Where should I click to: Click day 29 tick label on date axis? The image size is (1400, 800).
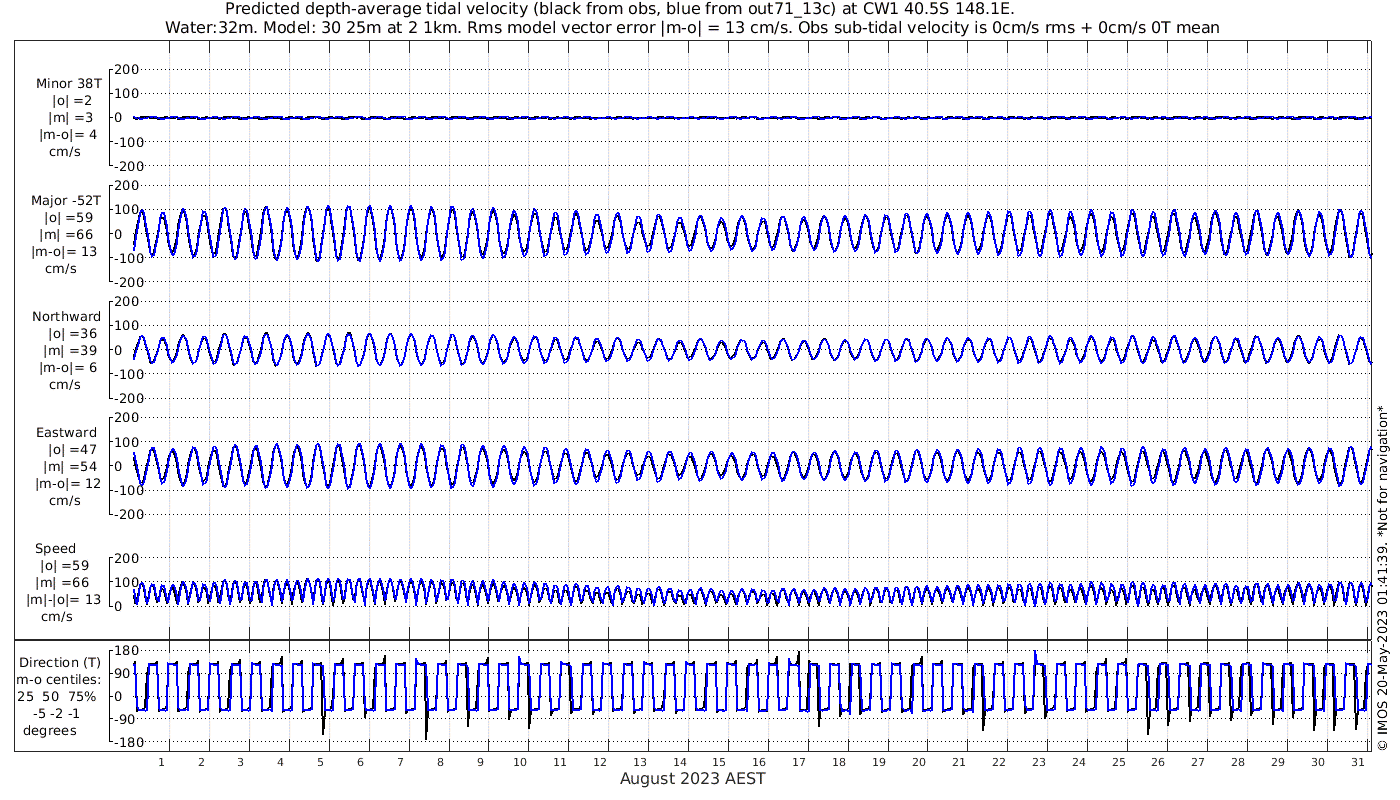pyautogui.click(x=1278, y=762)
